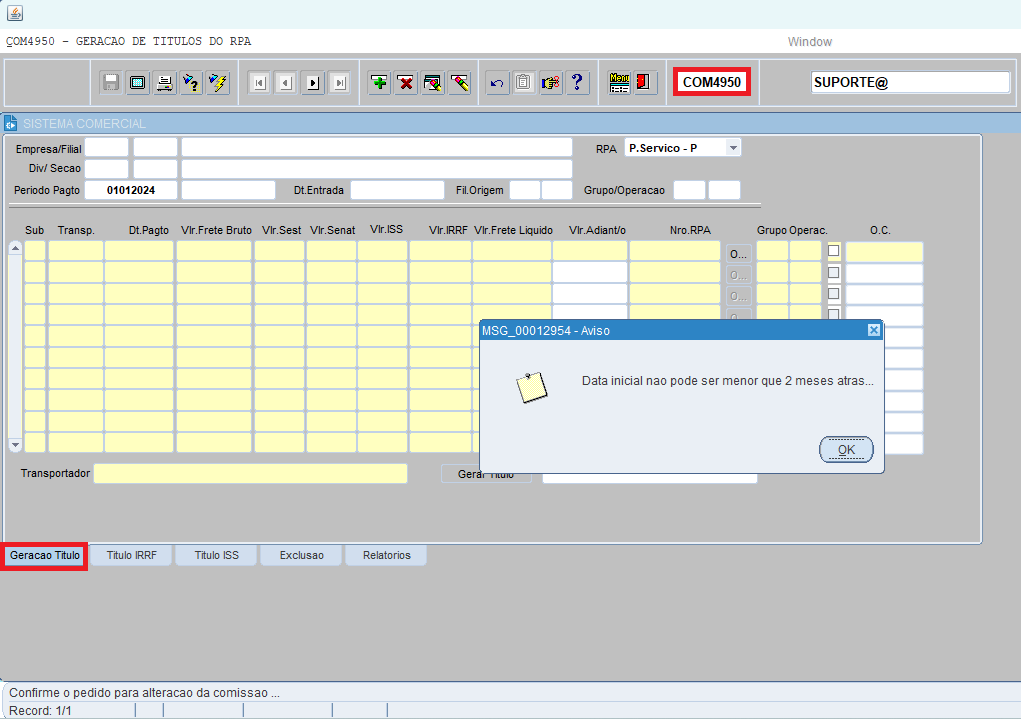Click the Java coffee cup window icon
Screen dimensions: 1021x719
coord(15,12)
